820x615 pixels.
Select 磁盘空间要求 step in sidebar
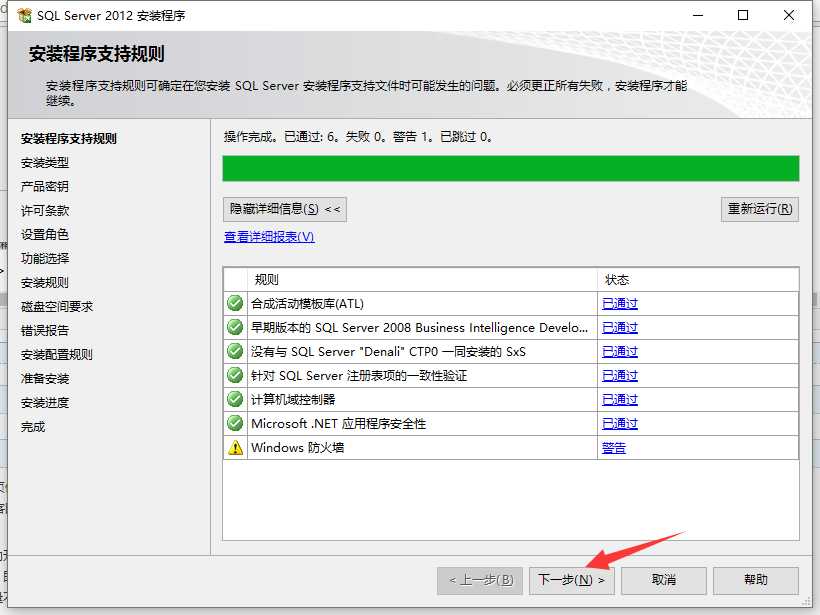(x=57, y=306)
